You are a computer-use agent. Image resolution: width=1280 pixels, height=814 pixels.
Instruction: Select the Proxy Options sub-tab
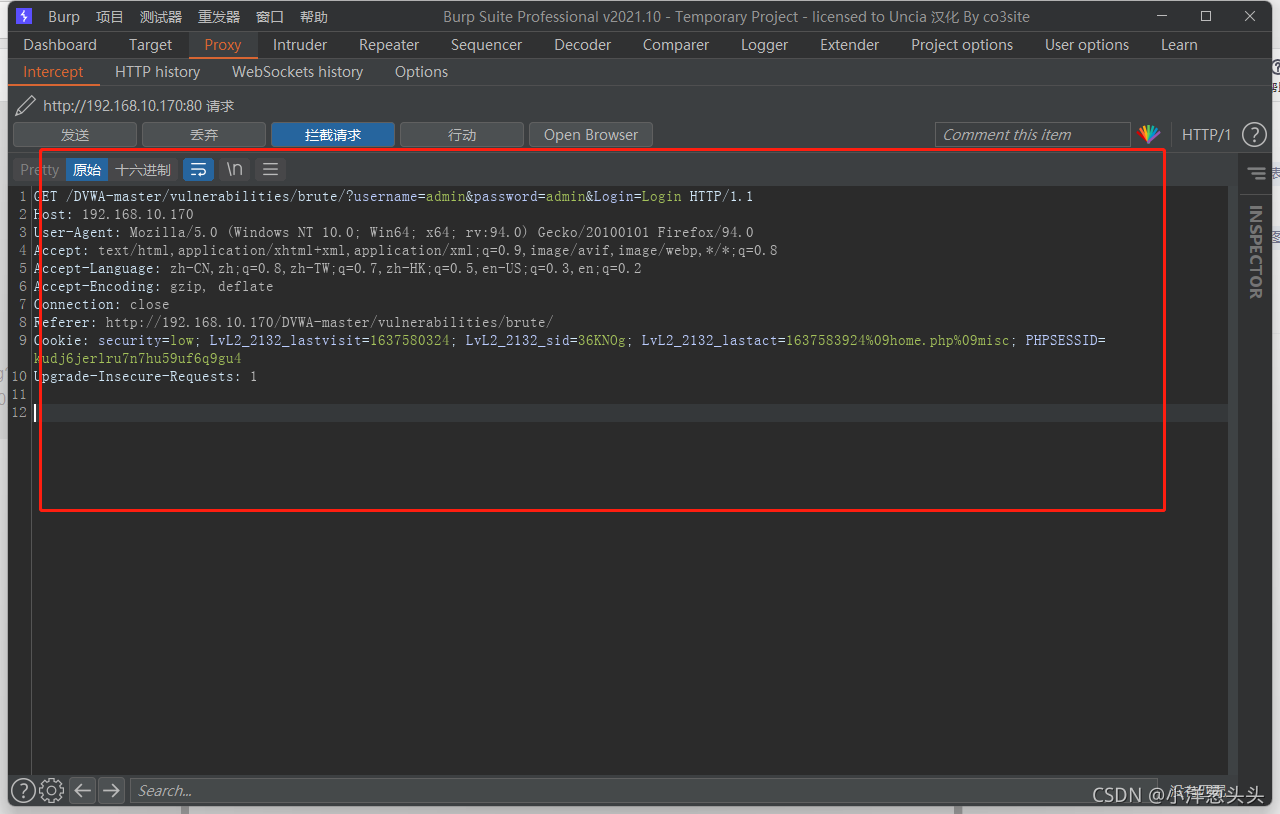point(421,72)
